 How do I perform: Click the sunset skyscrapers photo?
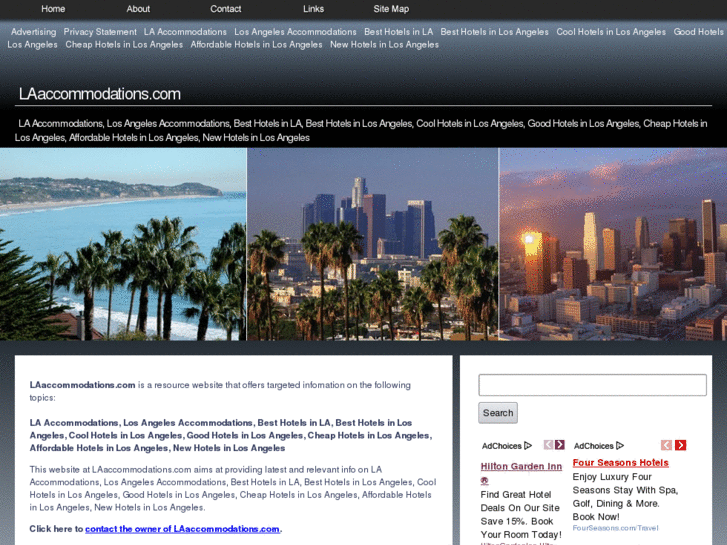613,244
